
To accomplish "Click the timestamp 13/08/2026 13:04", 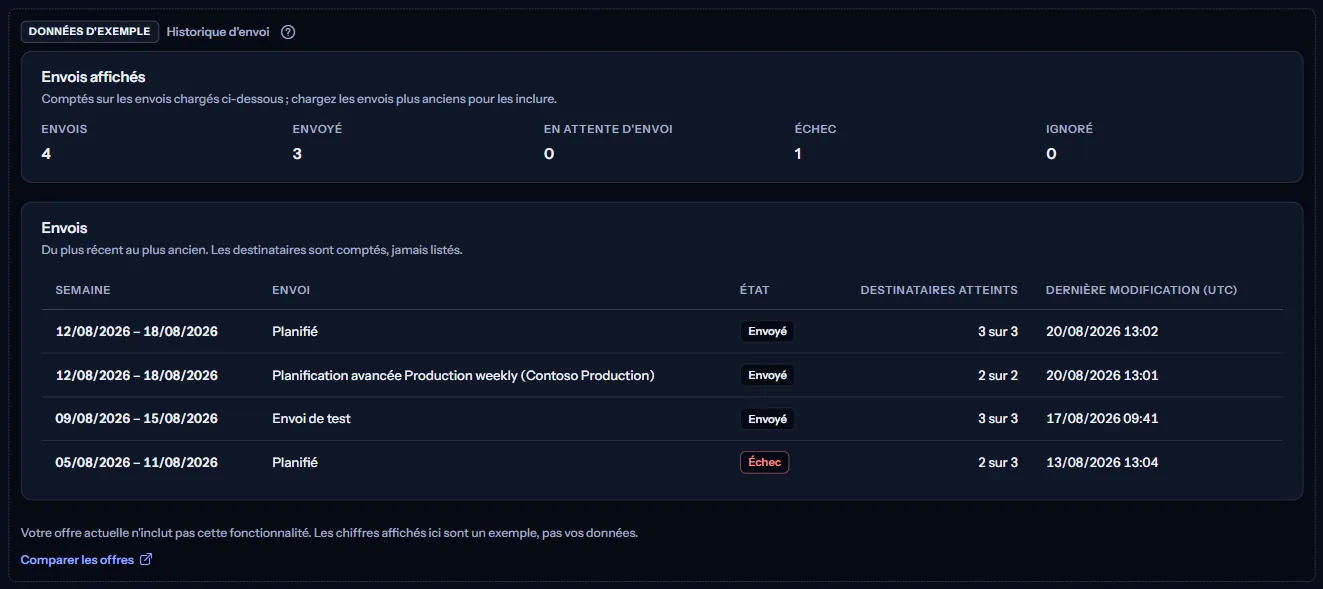I will (1102, 462).
